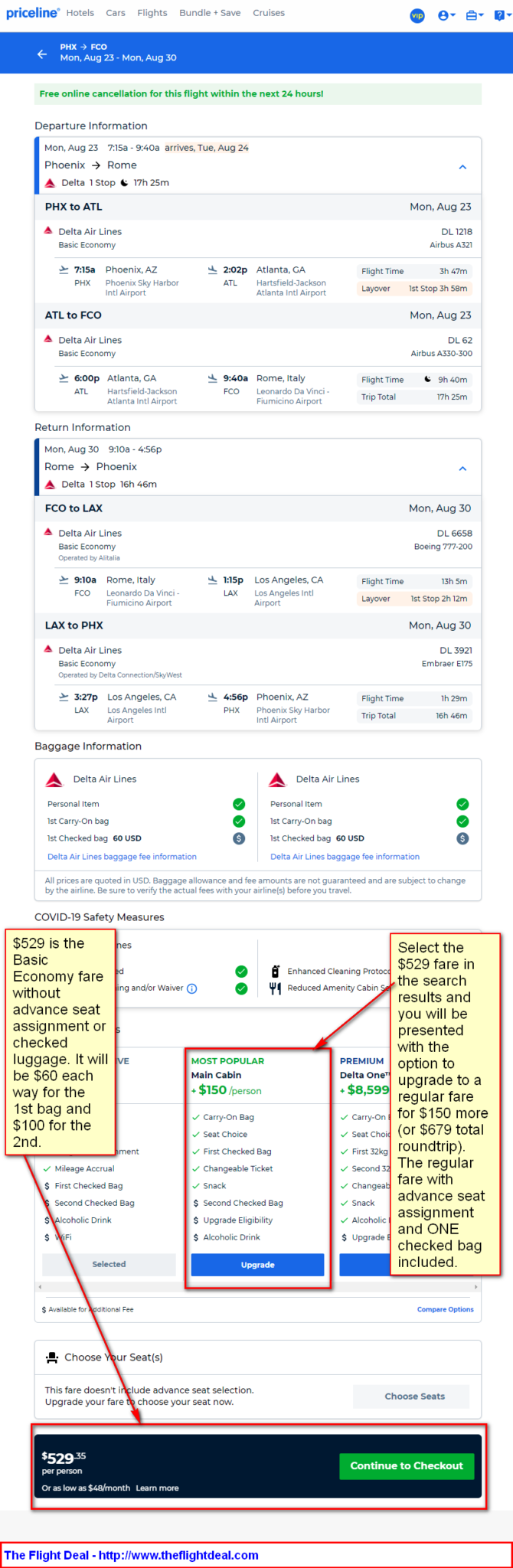Click the Choose Seats button

click(x=414, y=1396)
